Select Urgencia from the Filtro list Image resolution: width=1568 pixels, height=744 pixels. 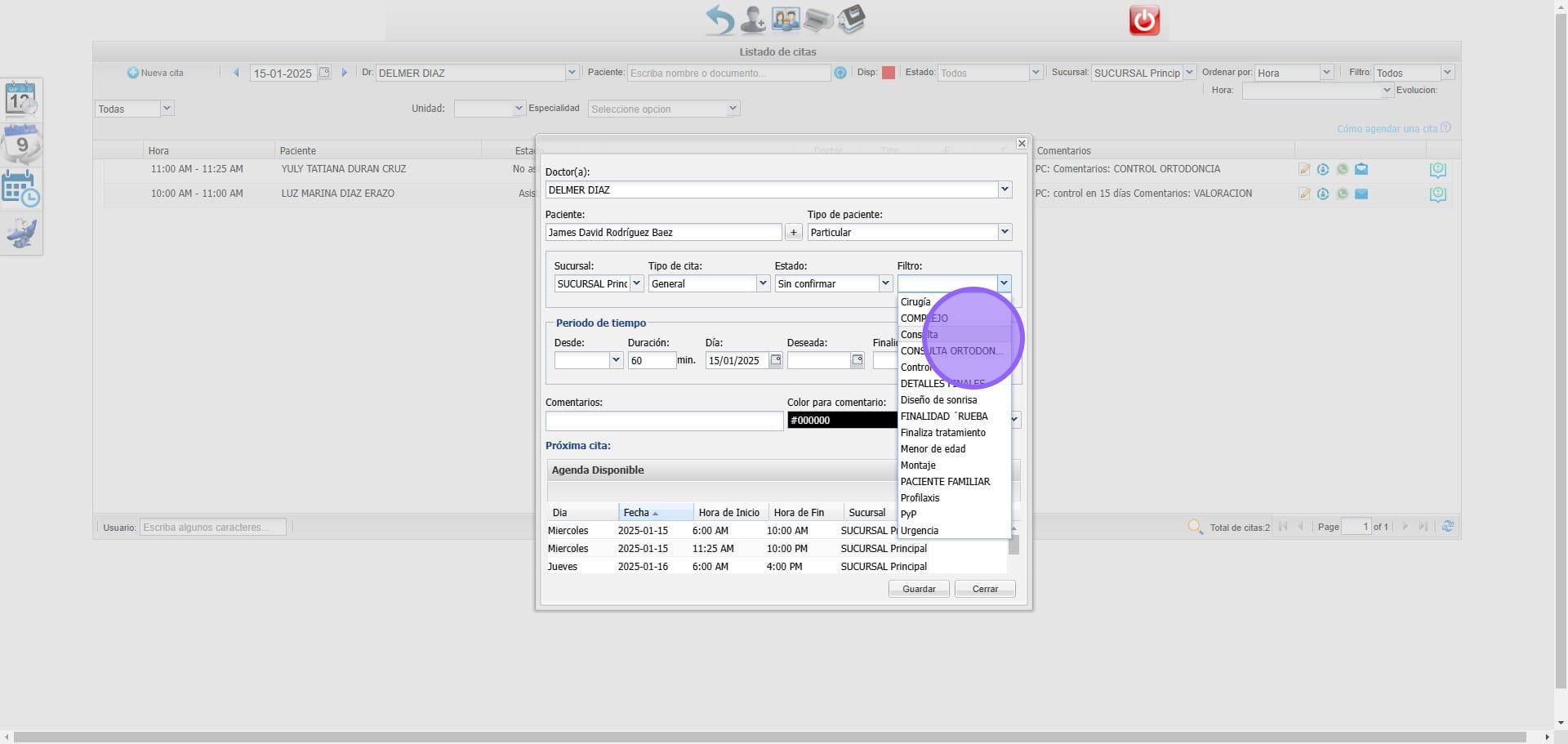pos(920,531)
